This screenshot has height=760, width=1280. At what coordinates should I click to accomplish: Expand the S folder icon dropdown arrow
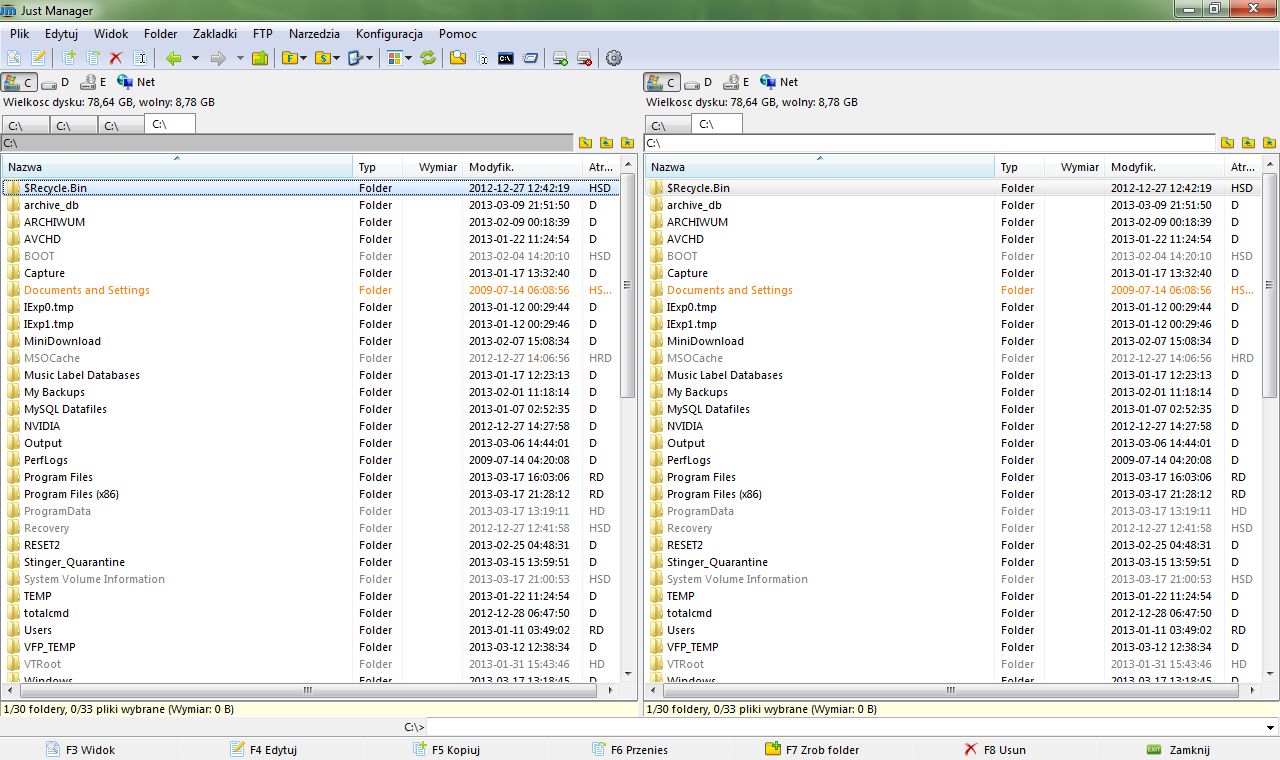[x=337, y=58]
